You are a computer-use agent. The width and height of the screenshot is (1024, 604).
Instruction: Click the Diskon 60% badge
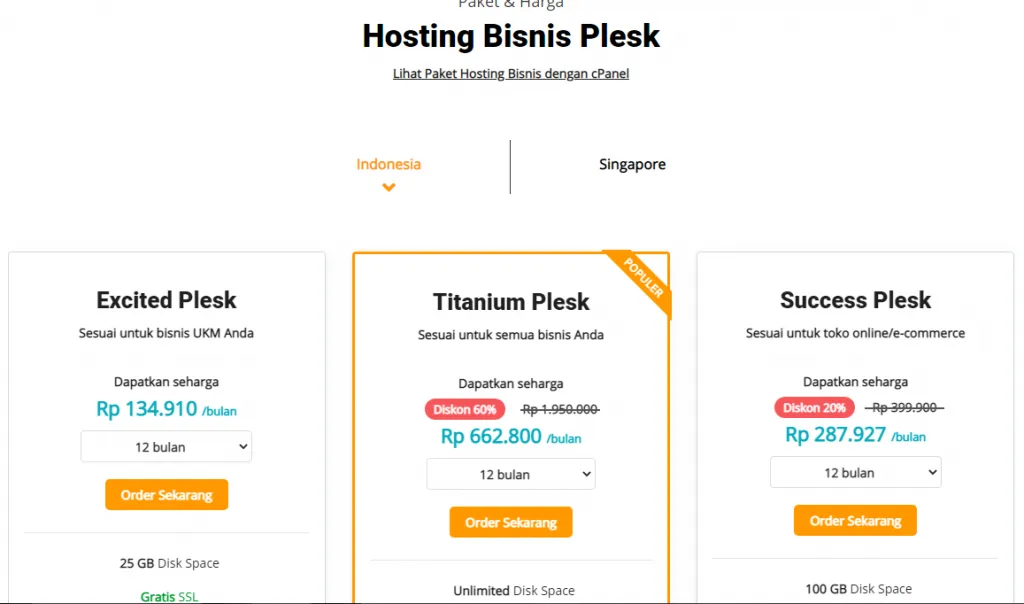click(465, 409)
